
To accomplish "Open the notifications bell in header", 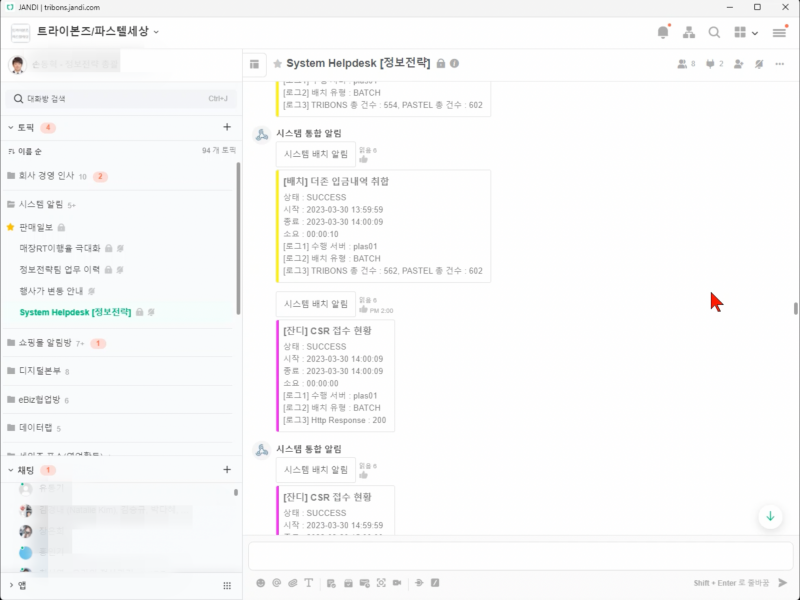I will pos(663,32).
